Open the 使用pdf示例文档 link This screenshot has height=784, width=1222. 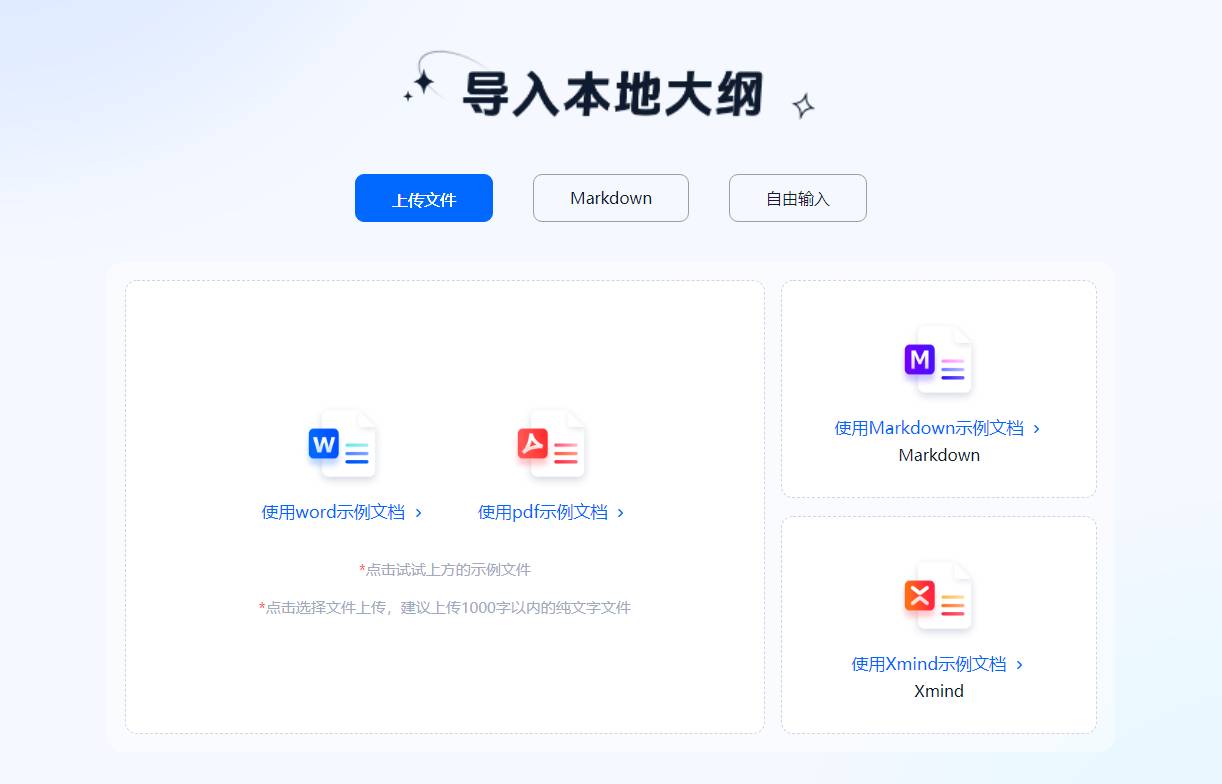[543, 512]
